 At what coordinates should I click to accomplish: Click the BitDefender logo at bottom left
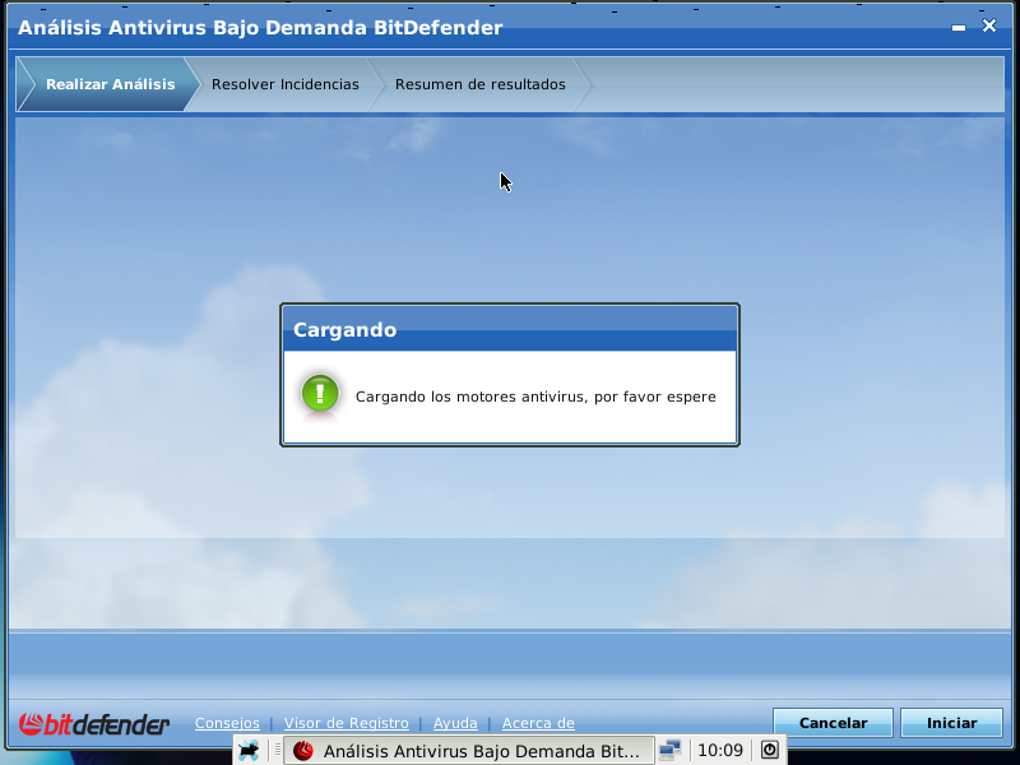pos(94,723)
